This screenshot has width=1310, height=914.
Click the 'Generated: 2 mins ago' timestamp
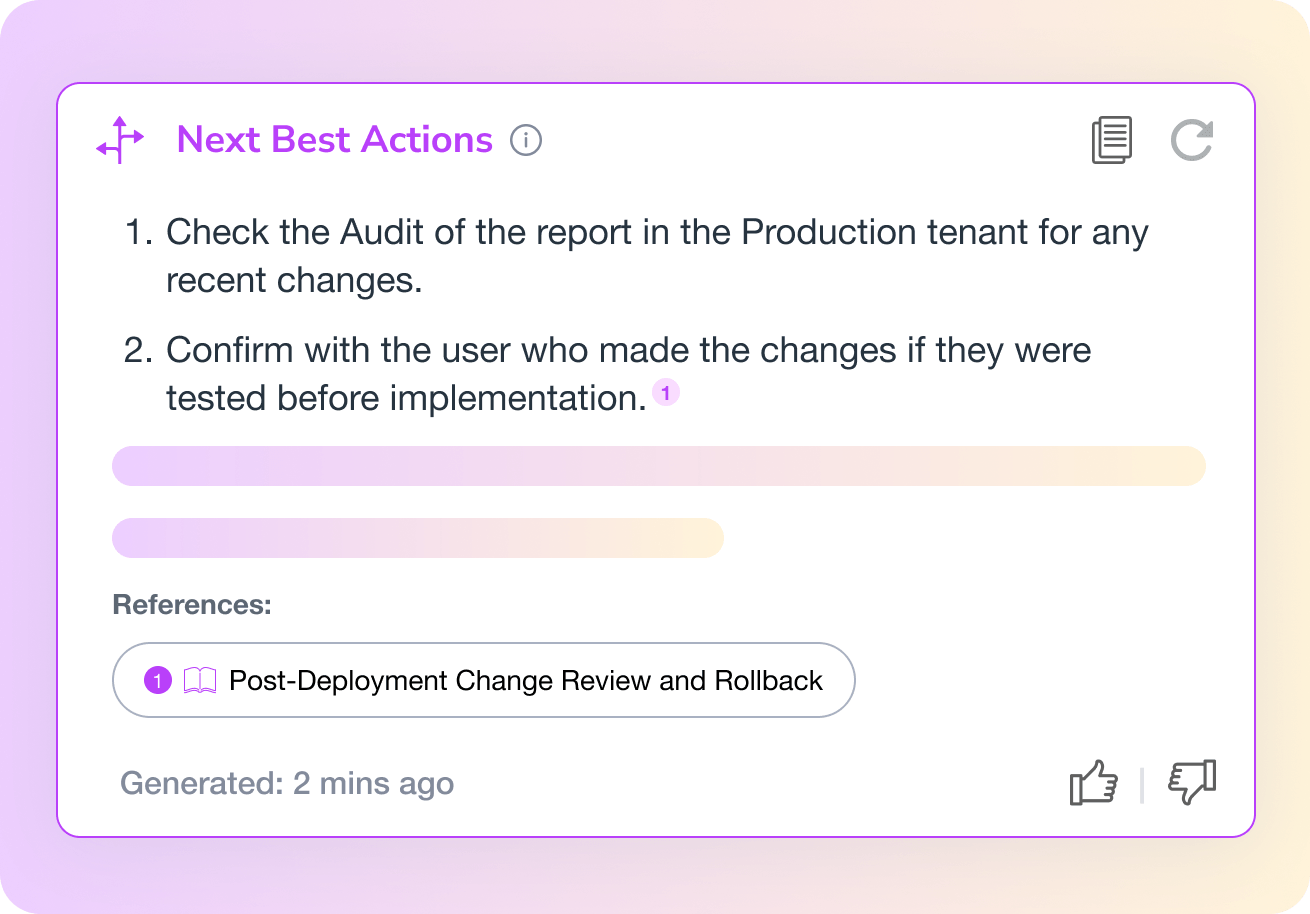click(x=287, y=783)
